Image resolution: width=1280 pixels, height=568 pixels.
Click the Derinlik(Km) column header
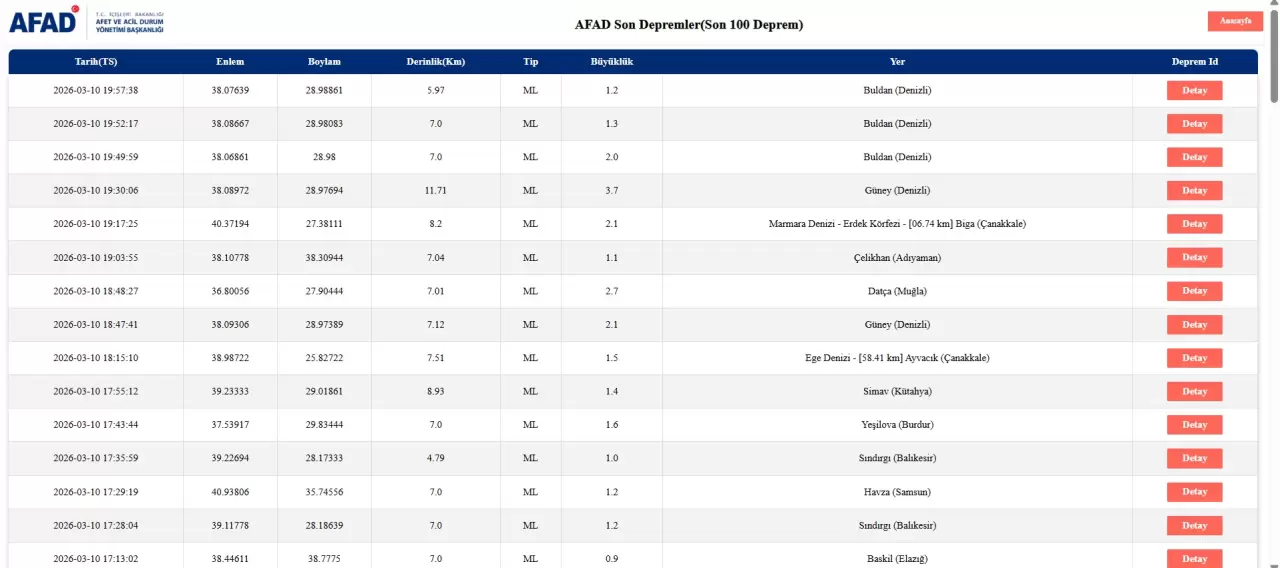[x=435, y=62]
